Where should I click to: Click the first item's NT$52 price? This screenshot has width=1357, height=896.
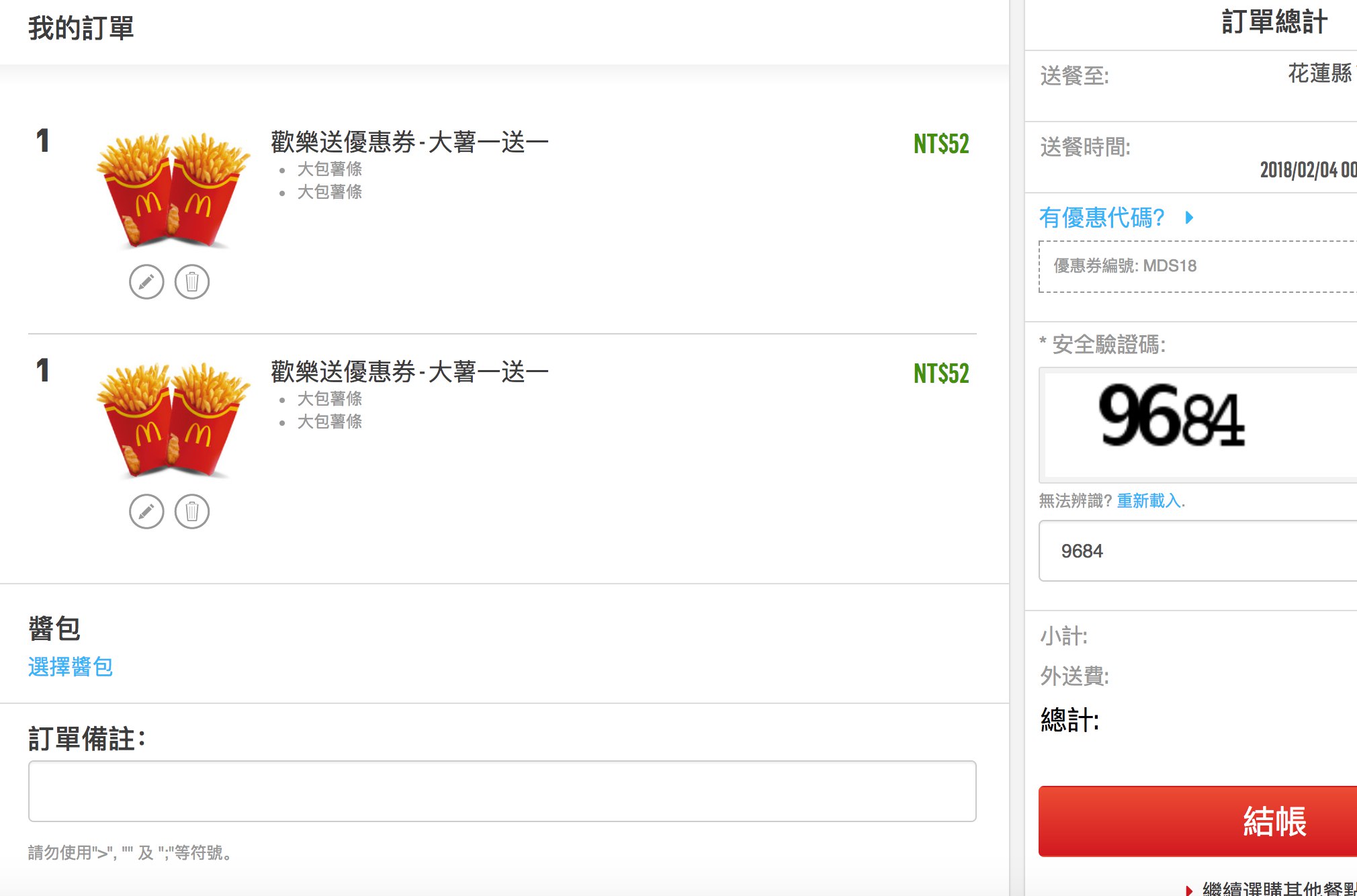tap(940, 144)
